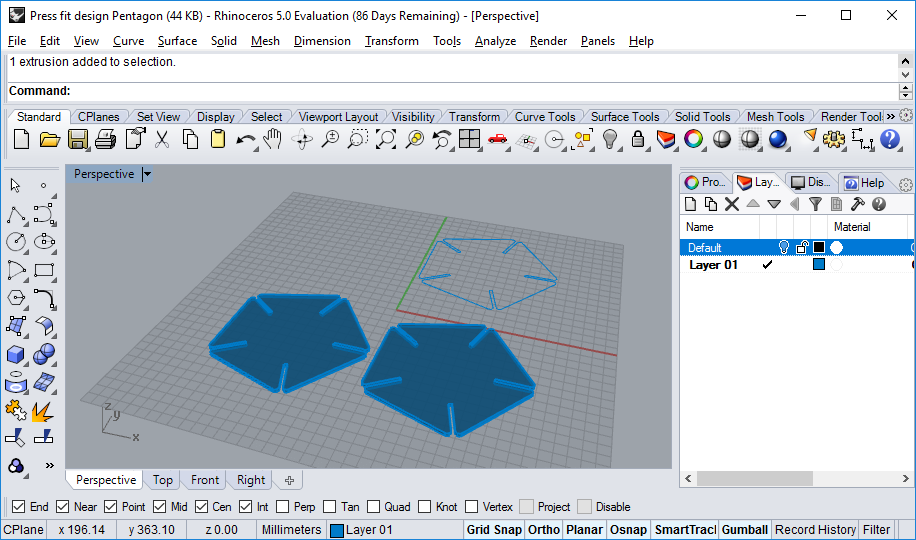Toggle Ortho in status bar

[543, 529]
